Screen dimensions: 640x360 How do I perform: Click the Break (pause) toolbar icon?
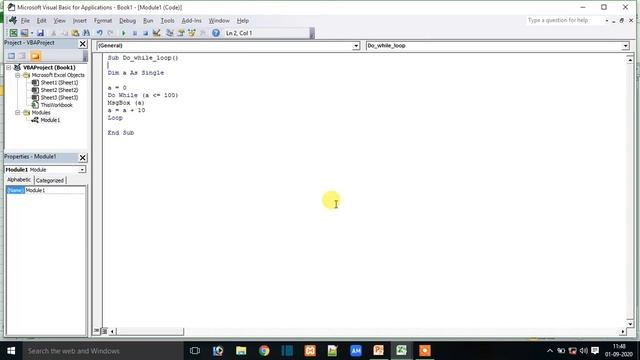[x=135, y=33]
